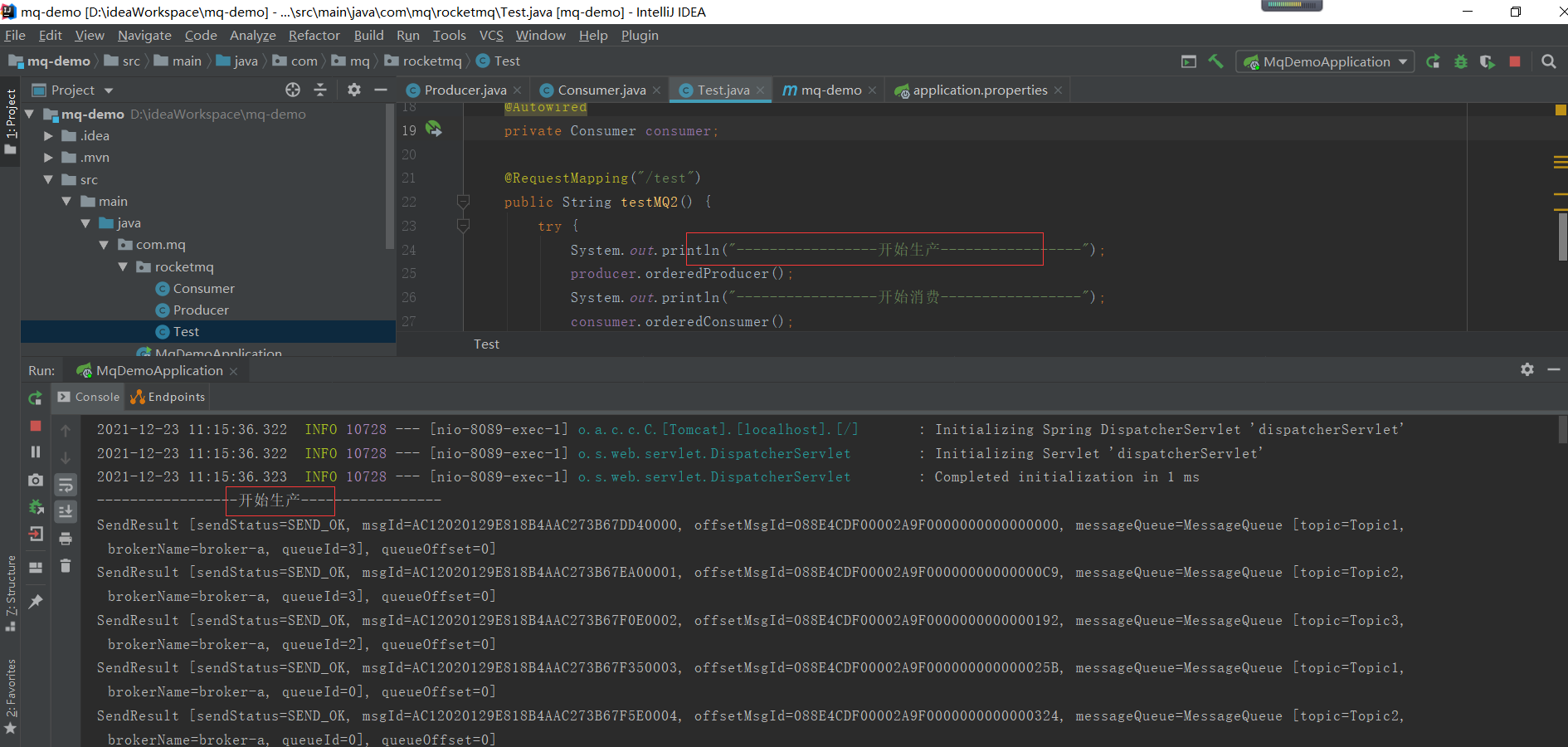Select Producer class in Project tree
Viewport: 1568px width, 747px height.
(x=201, y=310)
